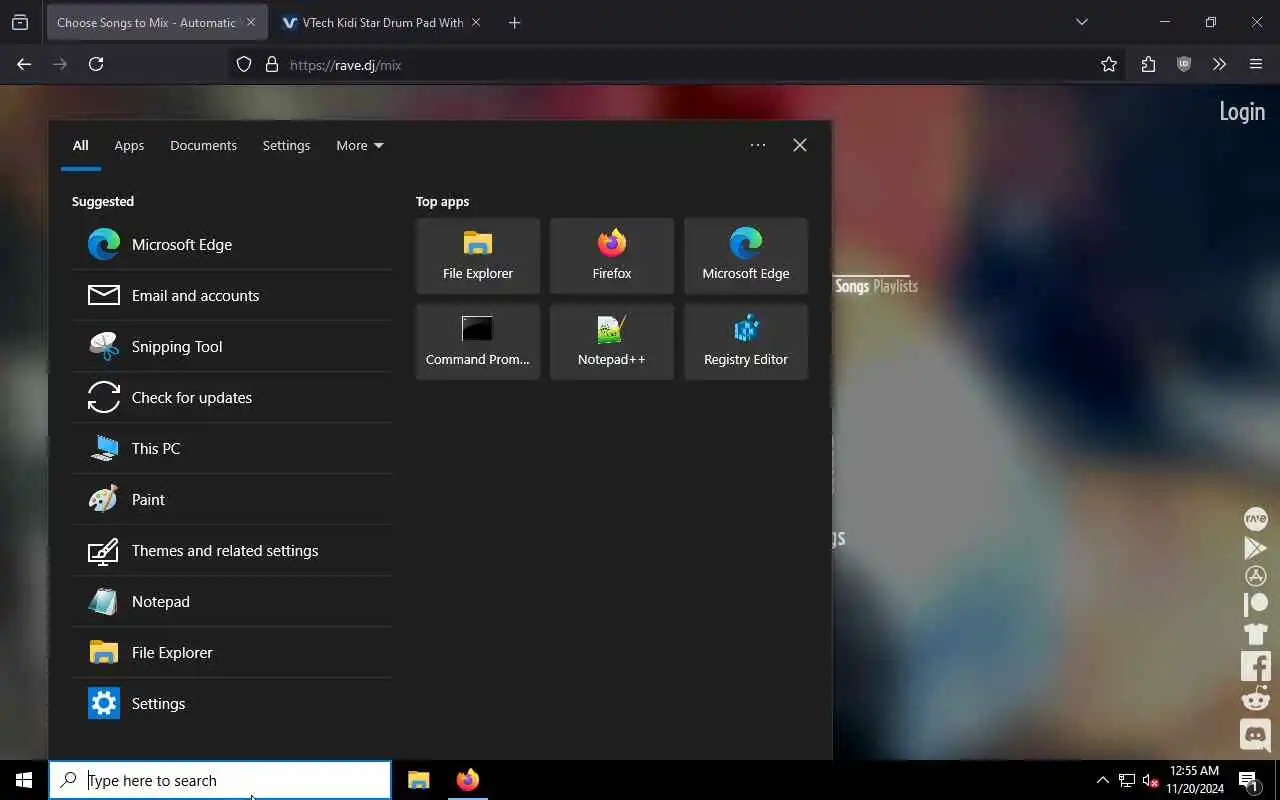This screenshot has height=800, width=1280.
Task: Launch Firefox tile in Top apps
Action: click(612, 256)
